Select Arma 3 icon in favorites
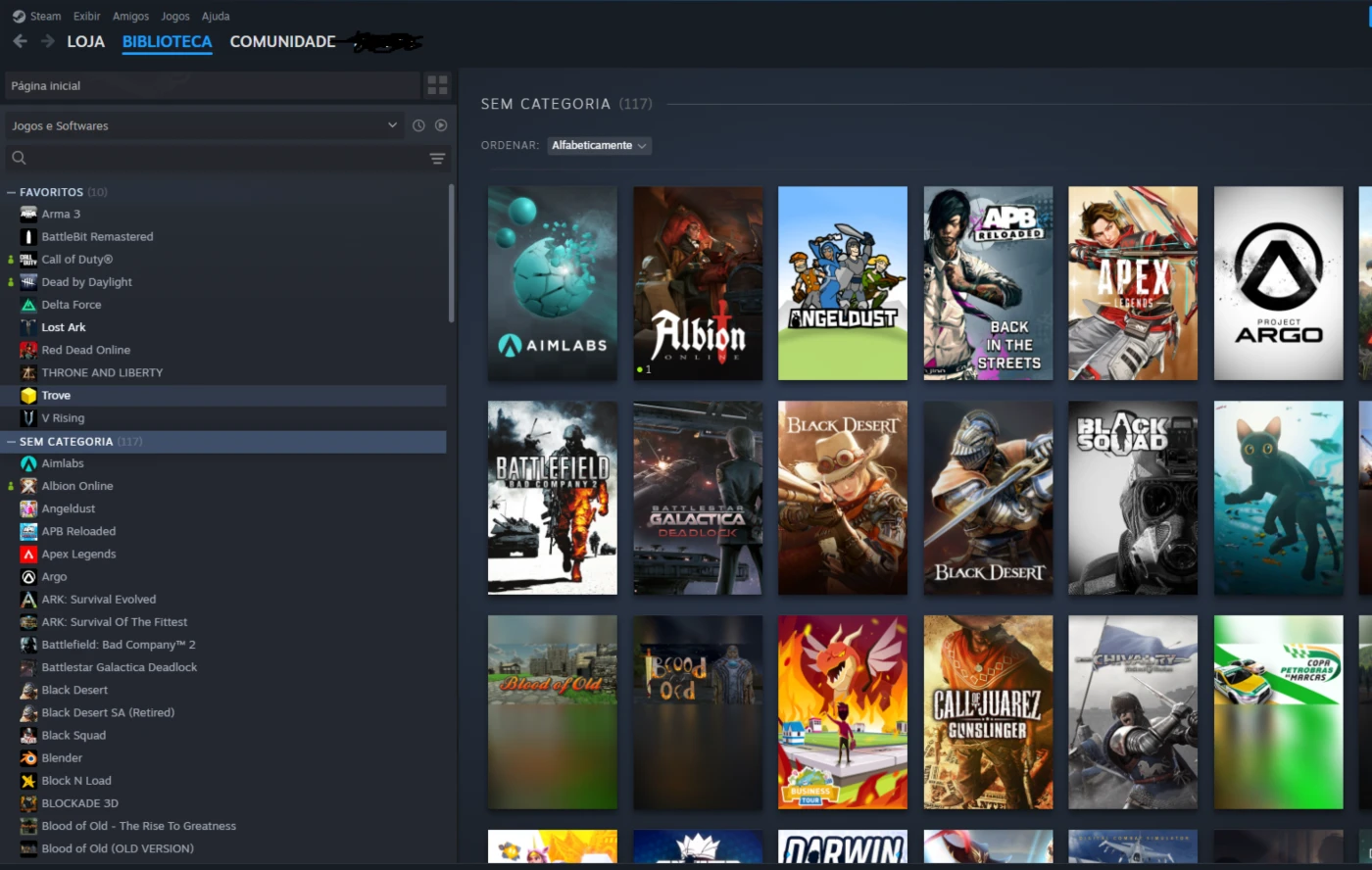The height and width of the screenshot is (870, 1372). [x=28, y=214]
